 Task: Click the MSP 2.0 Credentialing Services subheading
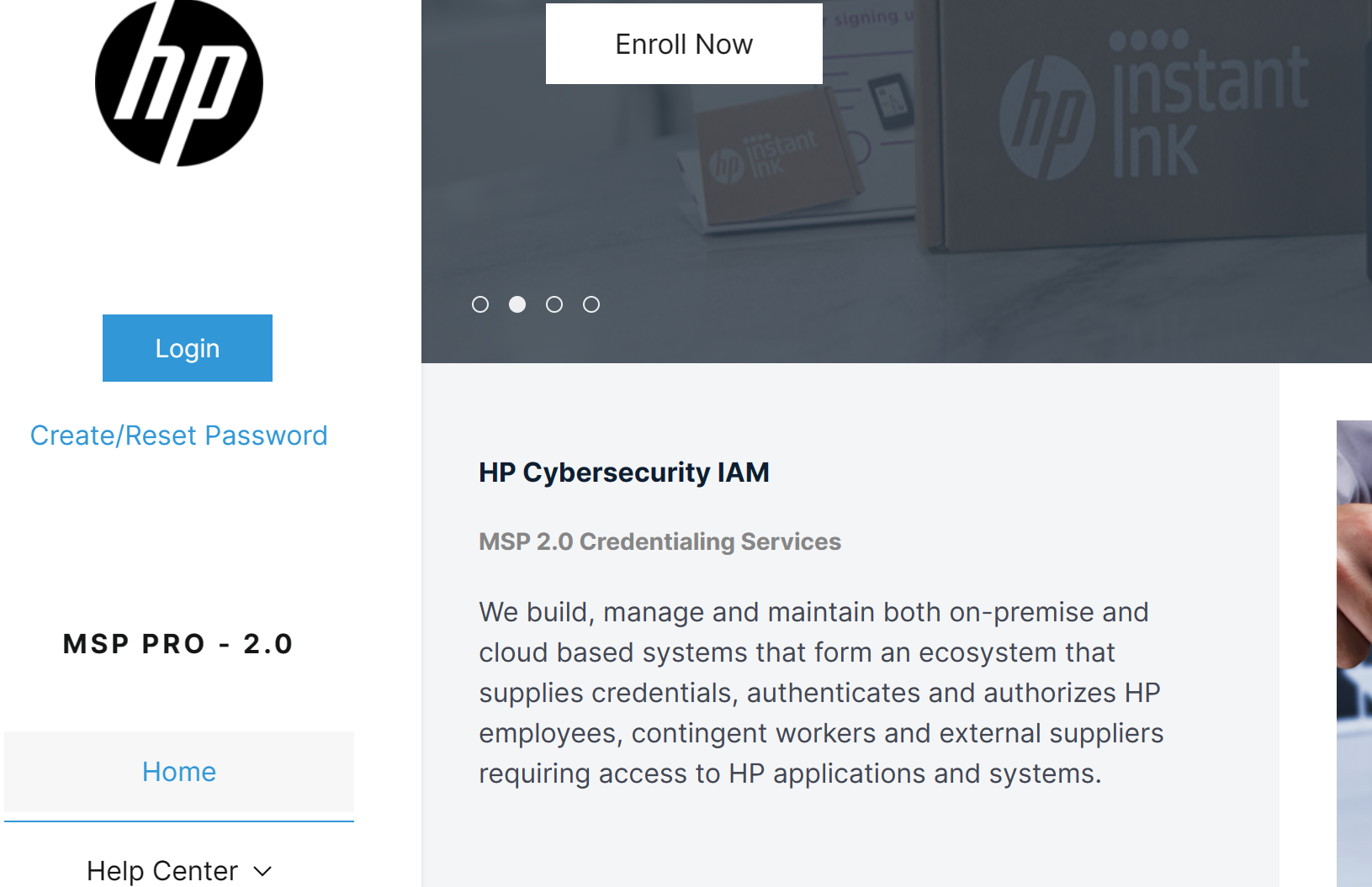(x=660, y=541)
